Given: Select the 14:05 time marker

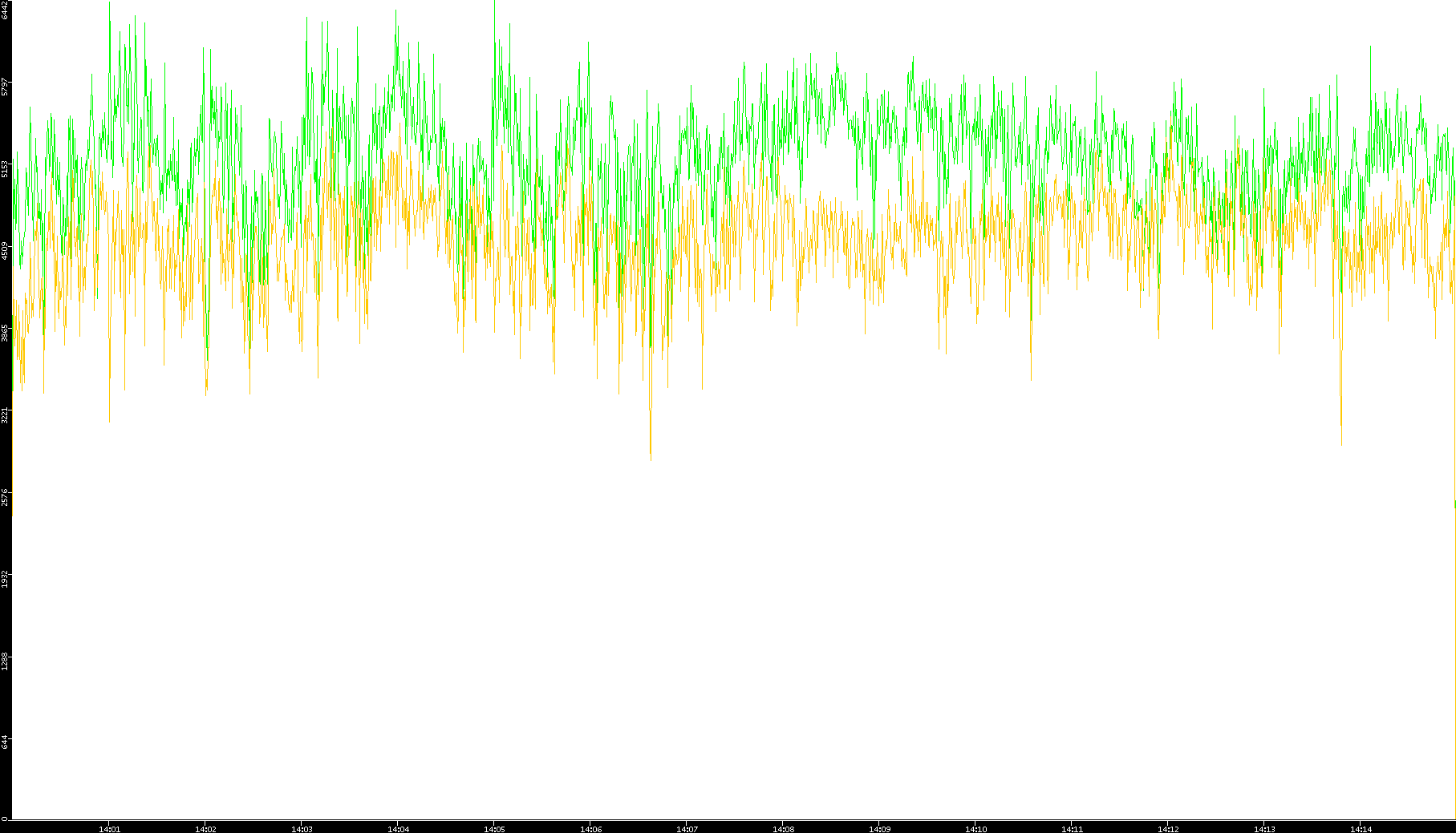Looking at the screenshot, I should (x=494, y=829).
